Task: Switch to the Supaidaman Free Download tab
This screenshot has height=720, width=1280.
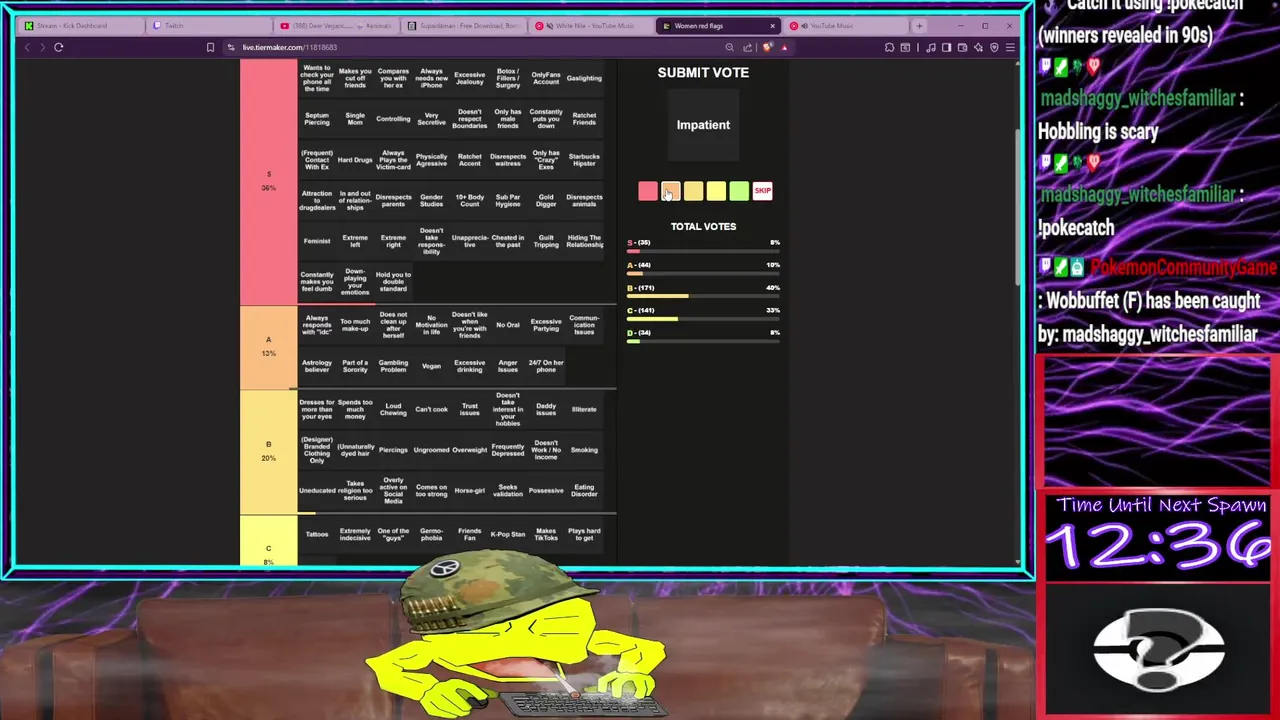Action: (x=464, y=26)
